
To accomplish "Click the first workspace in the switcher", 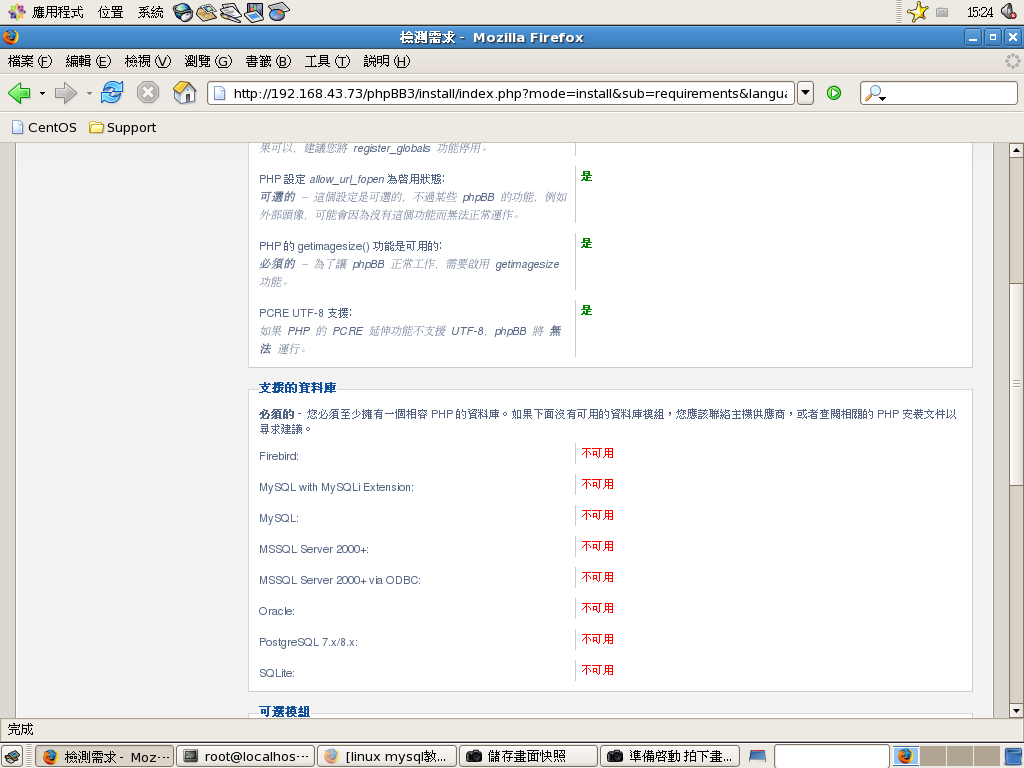I will (906, 756).
